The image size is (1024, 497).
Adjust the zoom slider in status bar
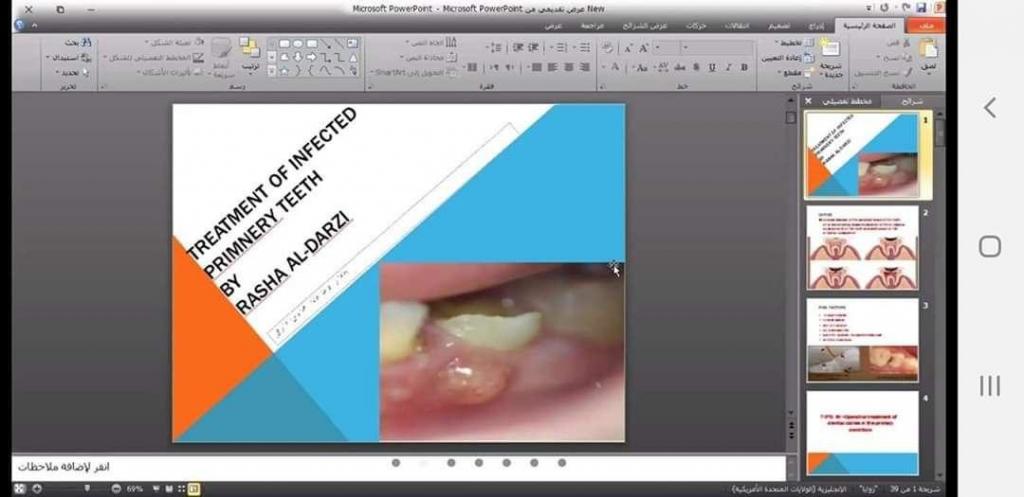tap(88, 489)
